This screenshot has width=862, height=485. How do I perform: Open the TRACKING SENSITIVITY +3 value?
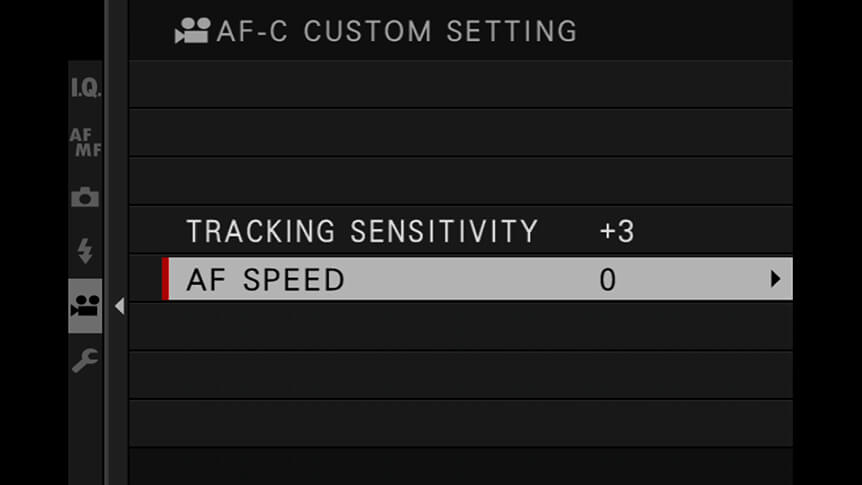[617, 231]
